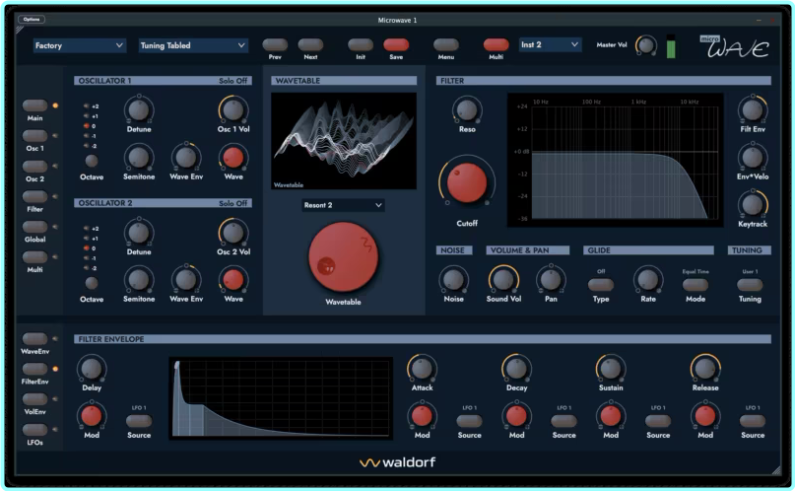Switch to the Osc 2 page tab
Image resolution: width=795 pixels, height=491 pixels.
[x=35, y=166]
